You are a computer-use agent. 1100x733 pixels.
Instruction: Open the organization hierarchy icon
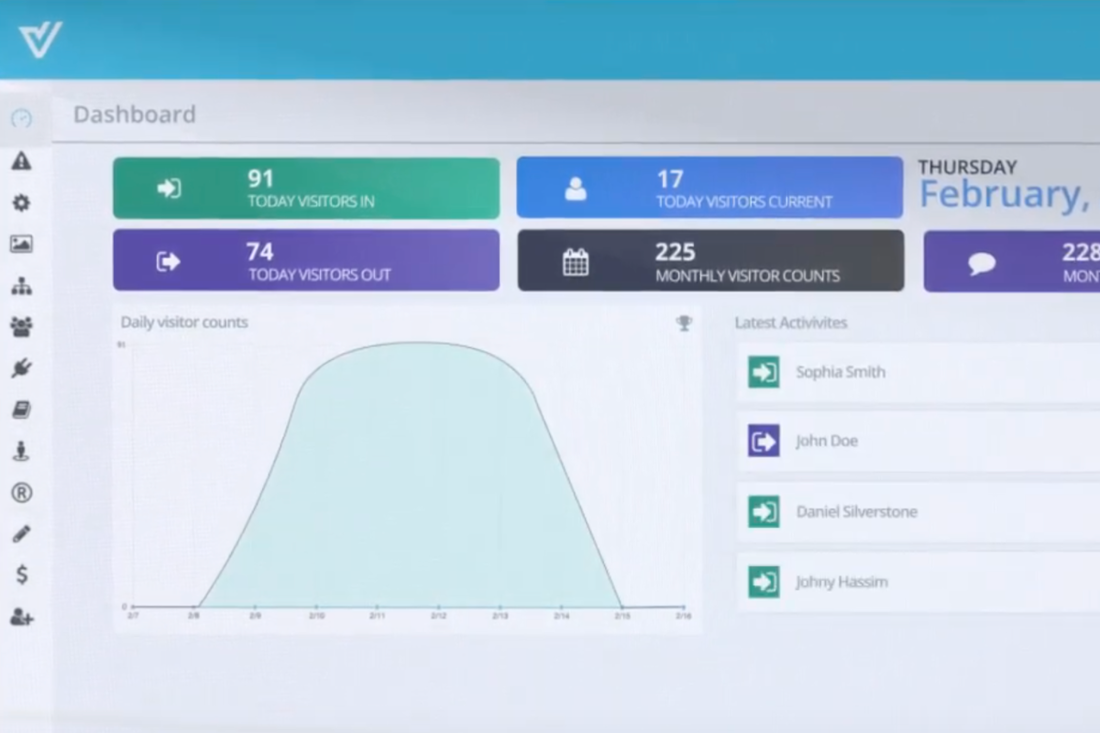(x=21, y=287)
